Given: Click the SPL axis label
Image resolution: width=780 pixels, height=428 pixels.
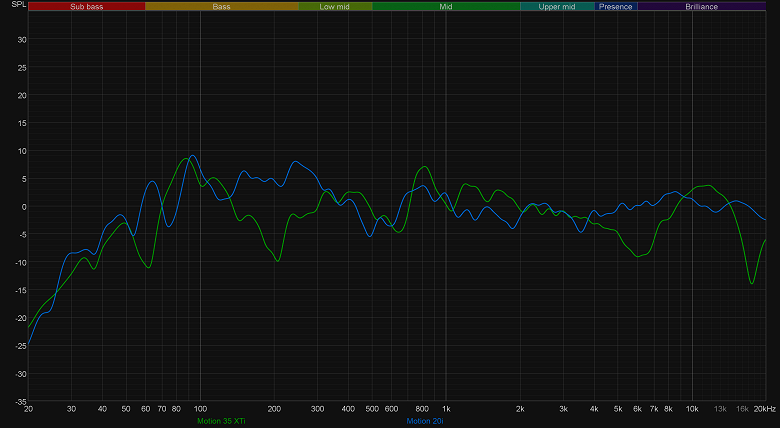Looking at the screenshot, I should coord(18,4).
